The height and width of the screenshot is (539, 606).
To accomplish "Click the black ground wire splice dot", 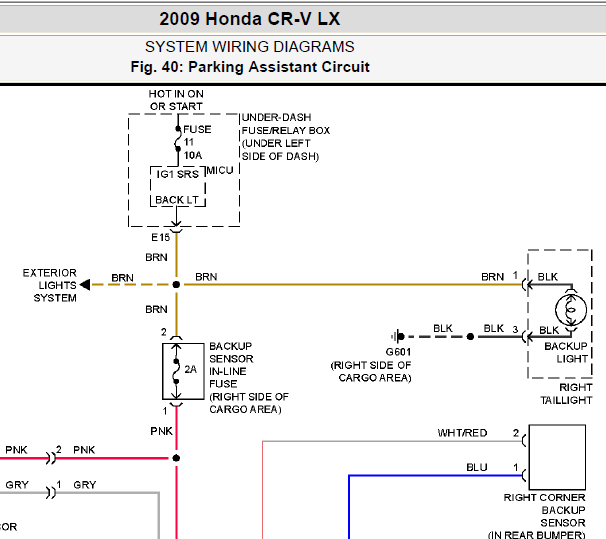I will click(470, 337).
